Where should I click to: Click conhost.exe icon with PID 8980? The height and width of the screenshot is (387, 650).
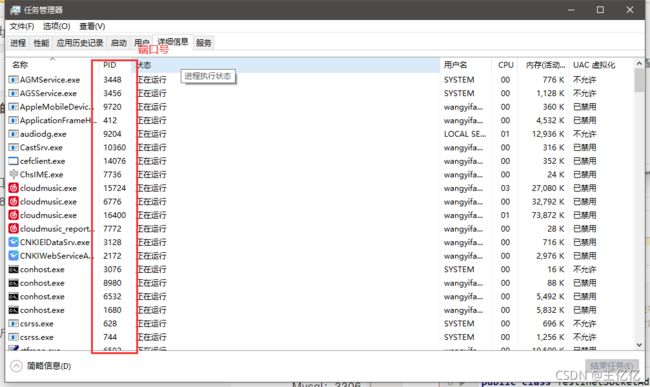[13, 283]
